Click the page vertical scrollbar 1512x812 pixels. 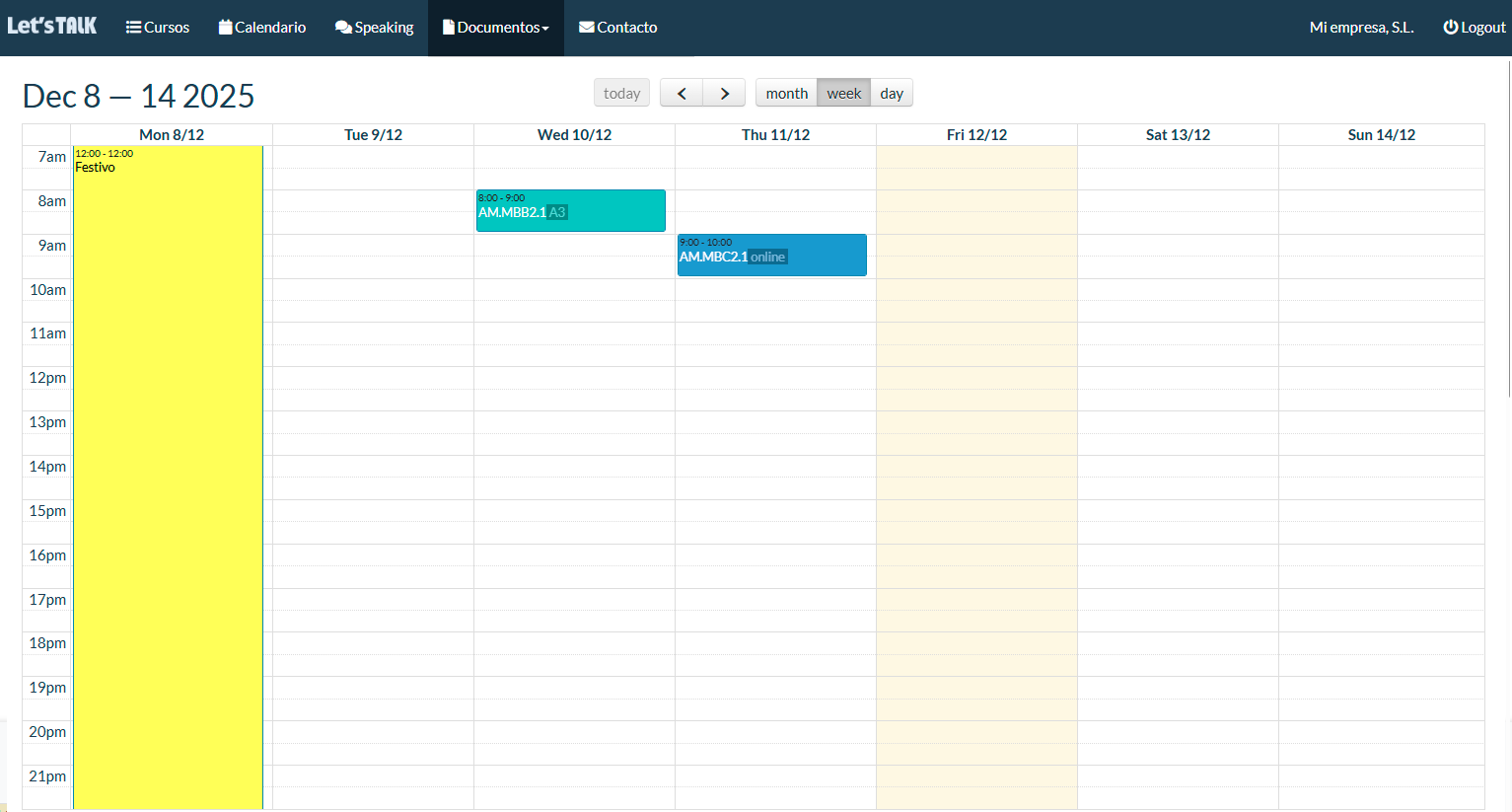(x=1508, y=227)
